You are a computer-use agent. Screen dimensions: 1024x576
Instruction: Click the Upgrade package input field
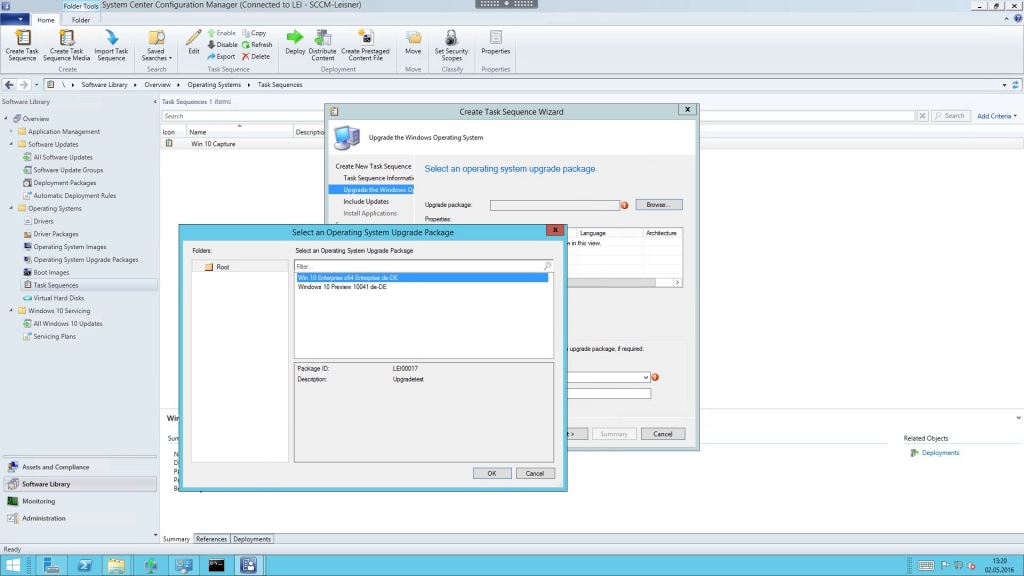coord(554,205)
